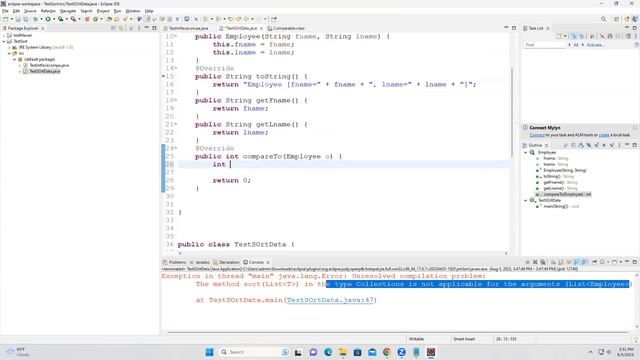Click the console horizontal scrollbar
This screenshot has height=360, width=640.
click(398, 332)
